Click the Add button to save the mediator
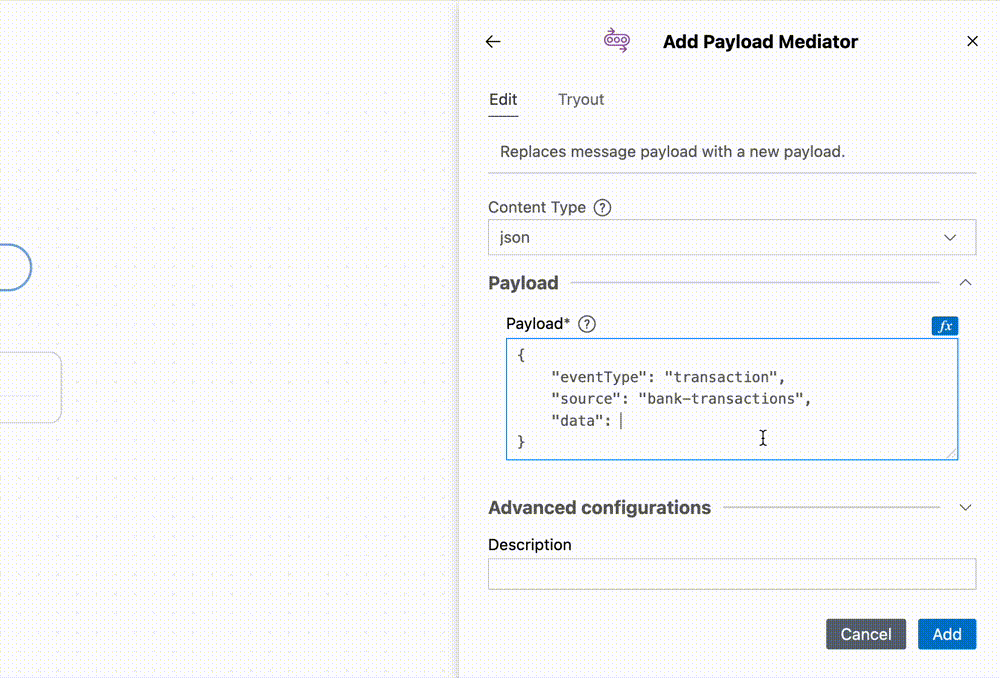Viewport: 1000px width, 678px height. [946, 634]
